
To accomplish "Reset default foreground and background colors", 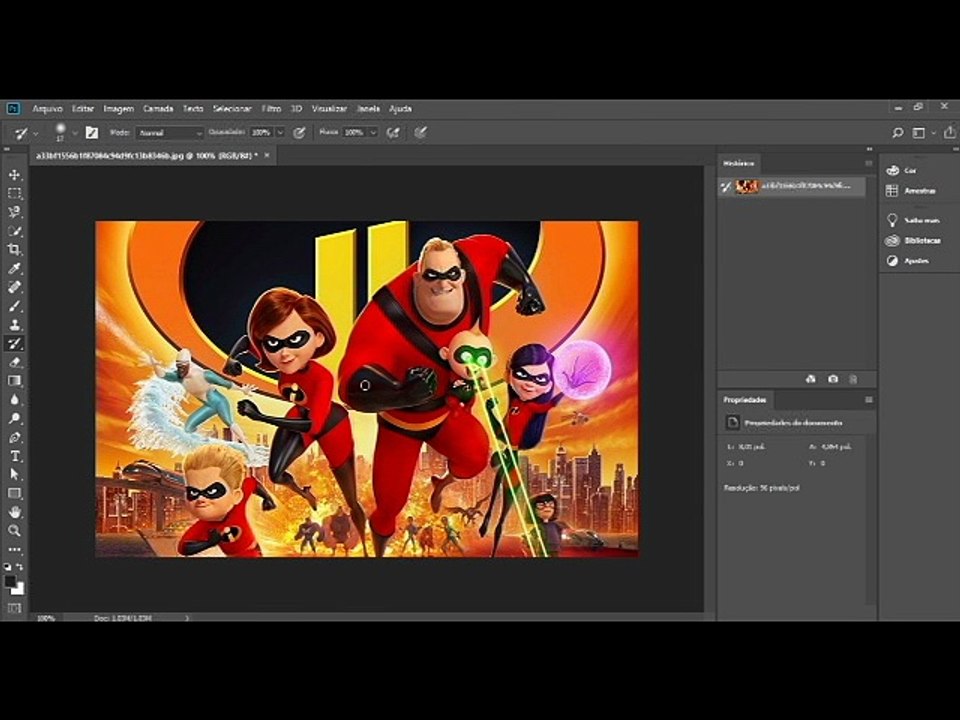I will (x=7, y=567).
